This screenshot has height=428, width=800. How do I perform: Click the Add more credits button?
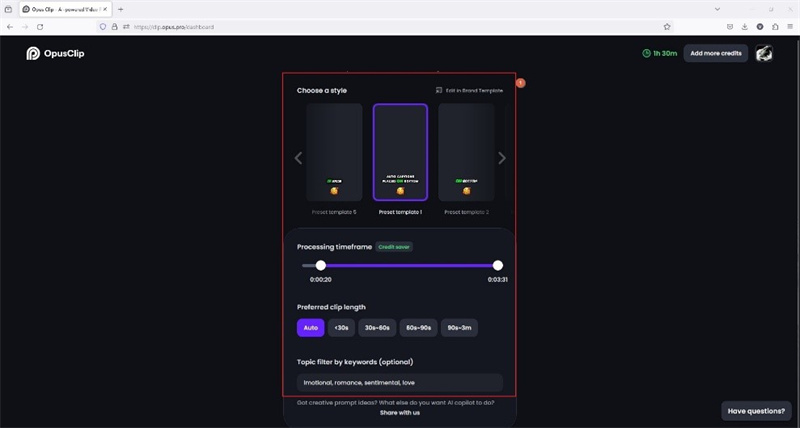tap(716, 54)
